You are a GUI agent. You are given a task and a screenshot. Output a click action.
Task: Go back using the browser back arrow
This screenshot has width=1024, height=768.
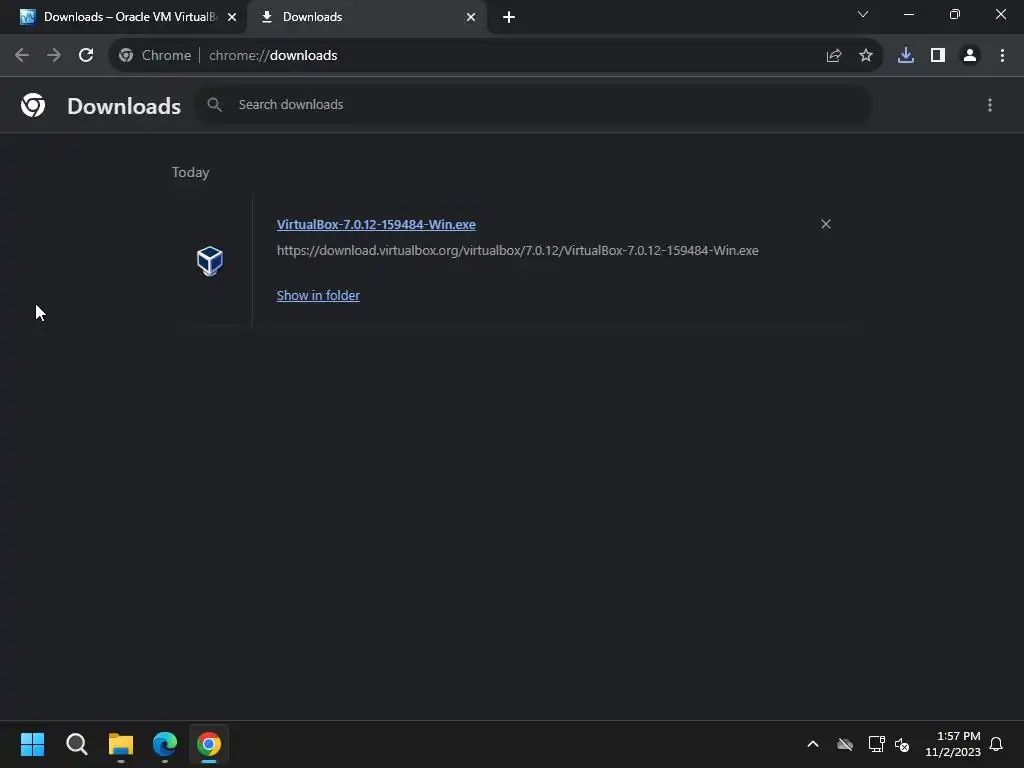coord(22,56)
